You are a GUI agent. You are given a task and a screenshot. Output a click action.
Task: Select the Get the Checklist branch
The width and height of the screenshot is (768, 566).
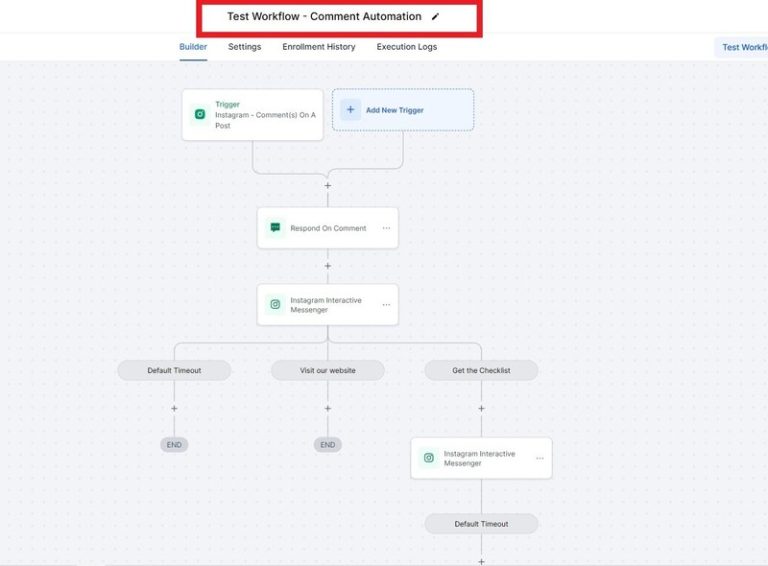481,370
